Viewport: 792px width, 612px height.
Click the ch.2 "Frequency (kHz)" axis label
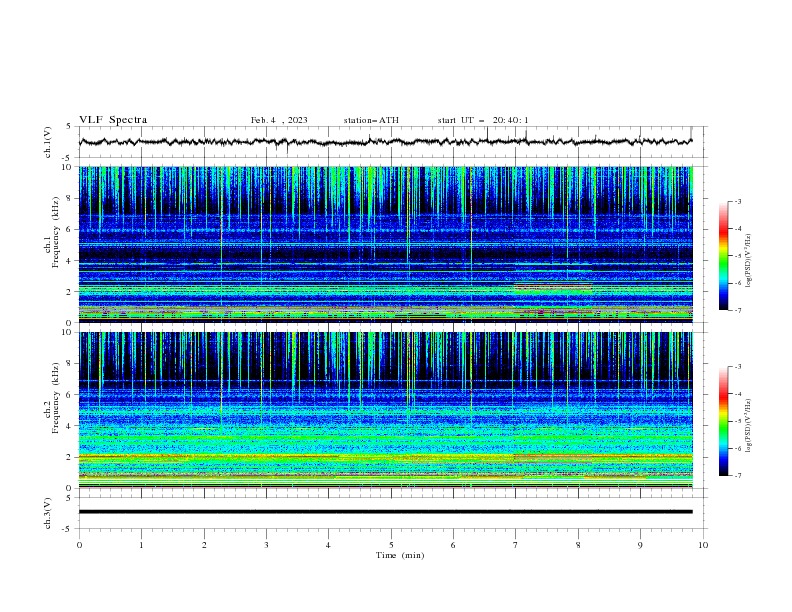point(55,397)
